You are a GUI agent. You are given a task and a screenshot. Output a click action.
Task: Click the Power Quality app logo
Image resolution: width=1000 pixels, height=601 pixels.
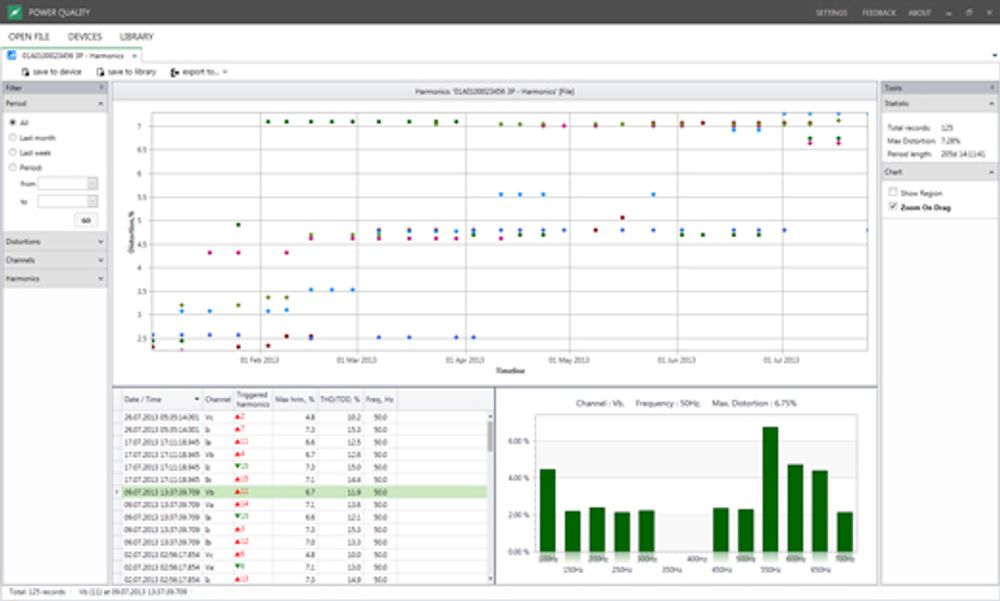(x=15, y=11)
